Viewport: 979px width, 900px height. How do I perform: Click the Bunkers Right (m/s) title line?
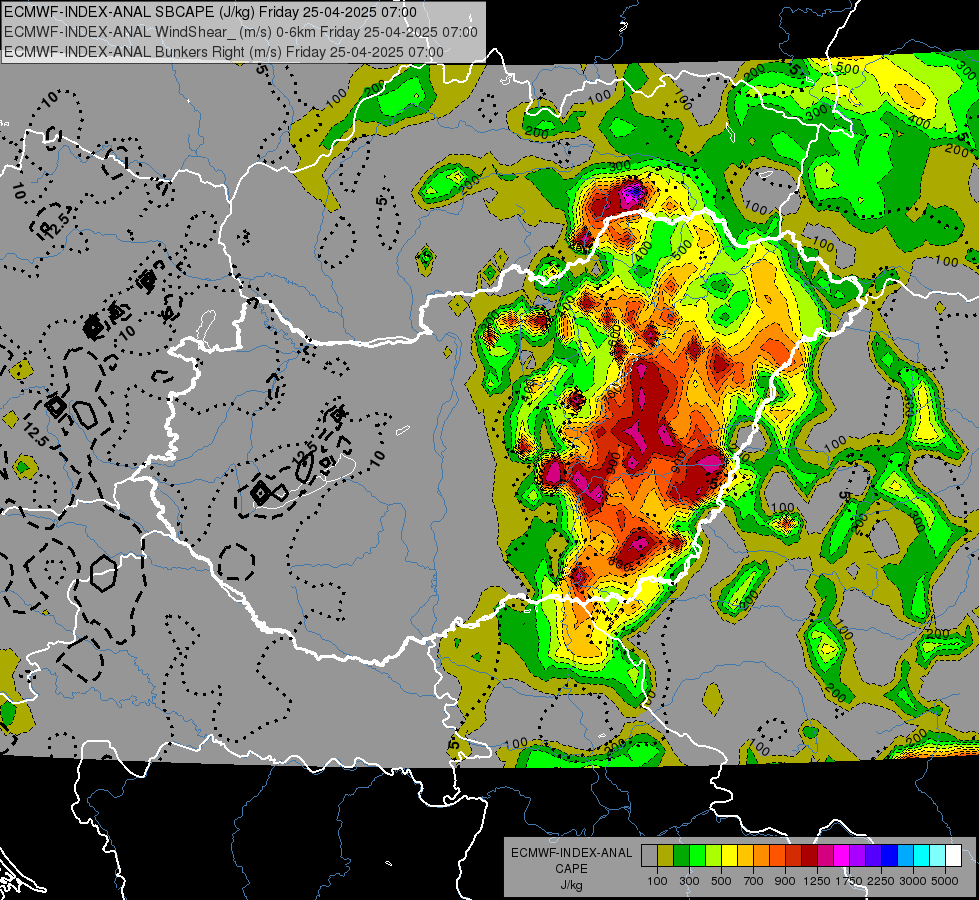[224, 52]
